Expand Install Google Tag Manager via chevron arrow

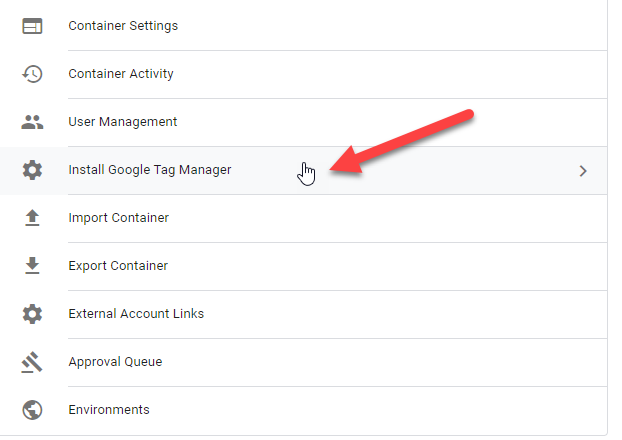pos(583,171)
